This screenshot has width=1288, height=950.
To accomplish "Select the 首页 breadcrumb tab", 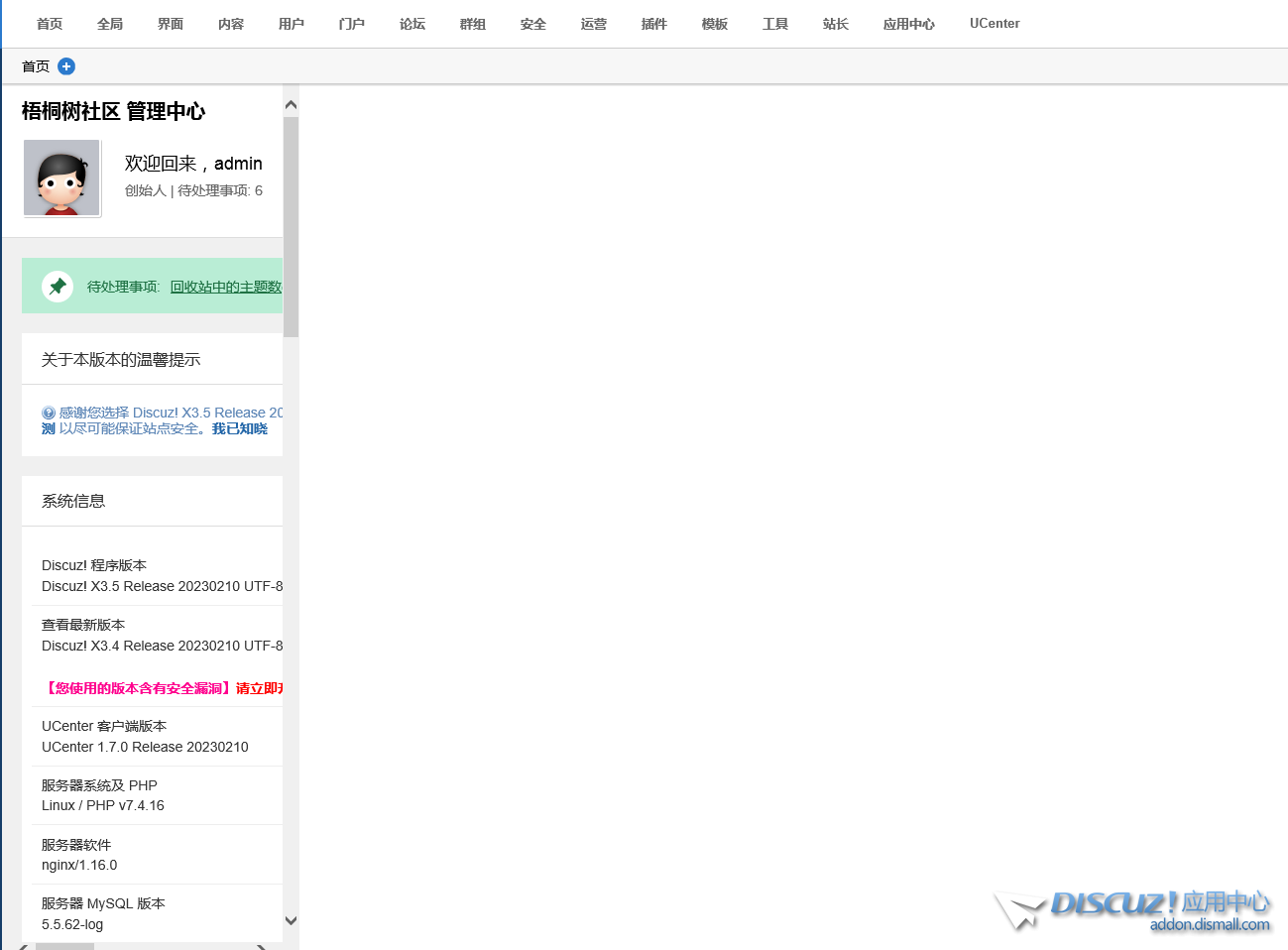I will coord(36,66).
